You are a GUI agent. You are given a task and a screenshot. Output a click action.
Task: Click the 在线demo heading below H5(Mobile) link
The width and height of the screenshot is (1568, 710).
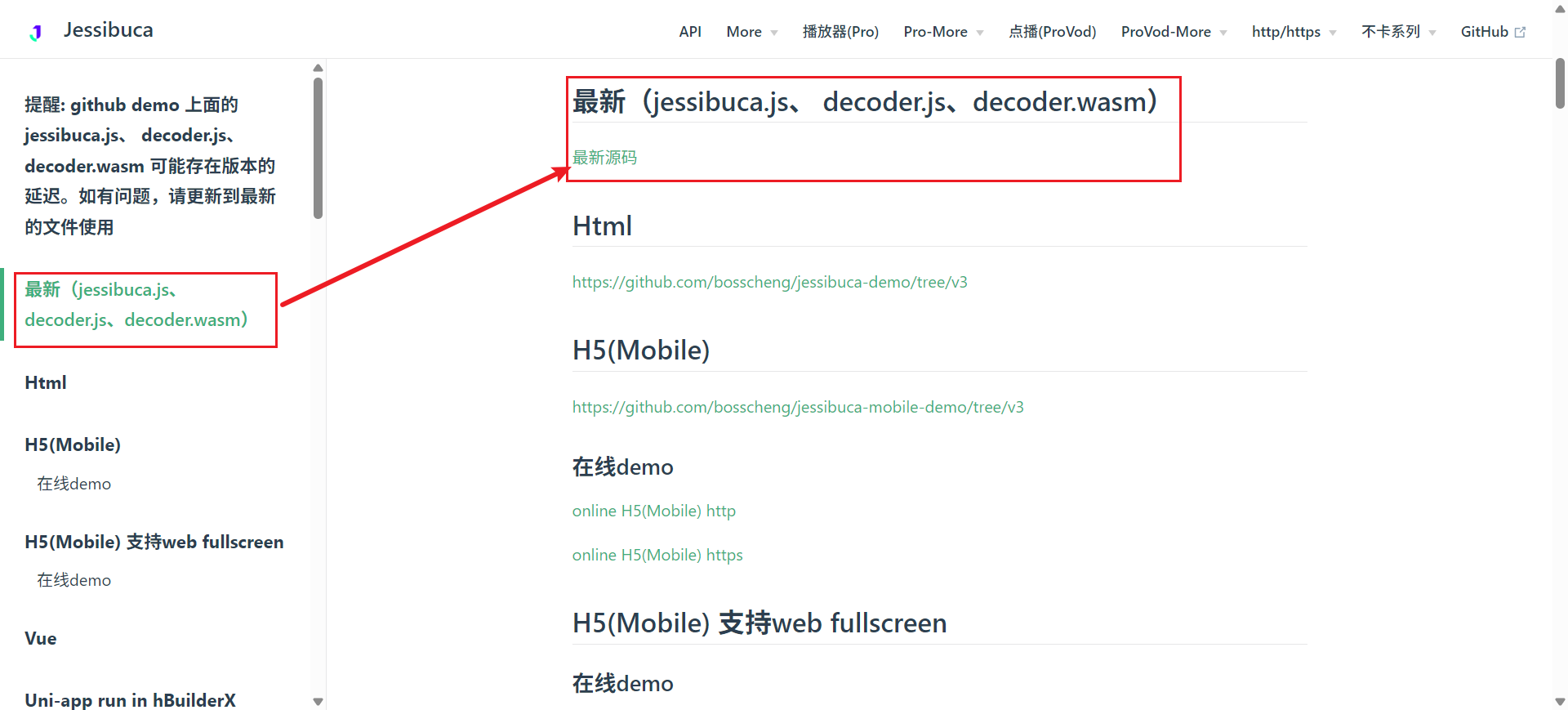(623, 467)
